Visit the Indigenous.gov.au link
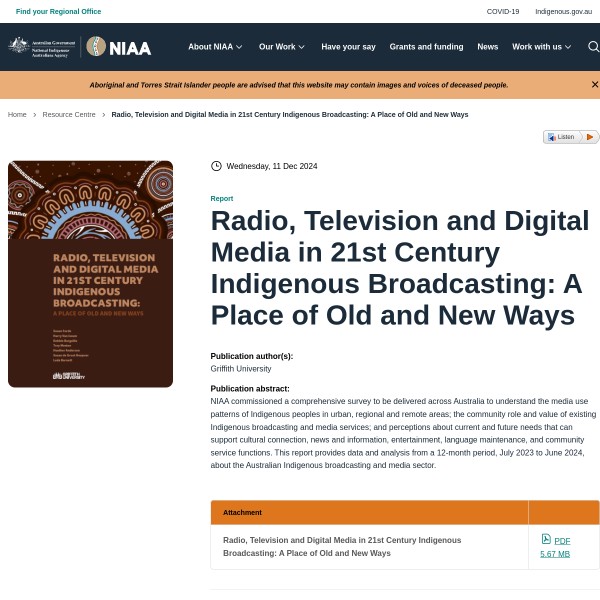 [x=563, y=11]
